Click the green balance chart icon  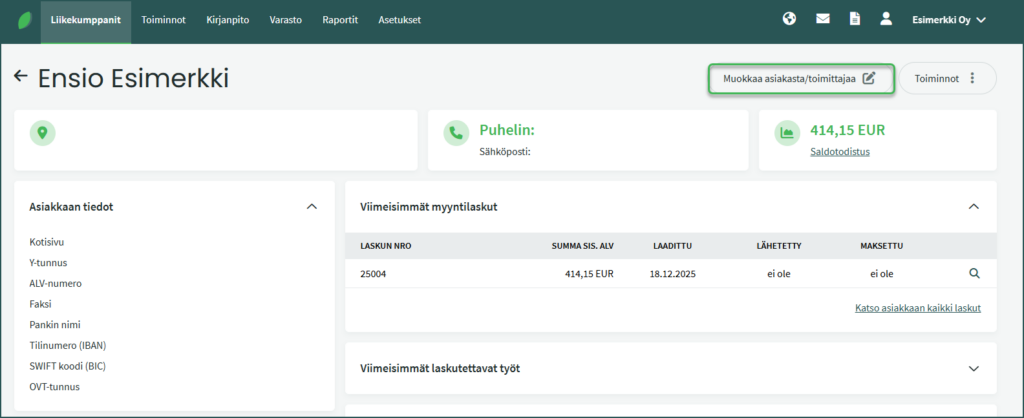coord(787,132)
